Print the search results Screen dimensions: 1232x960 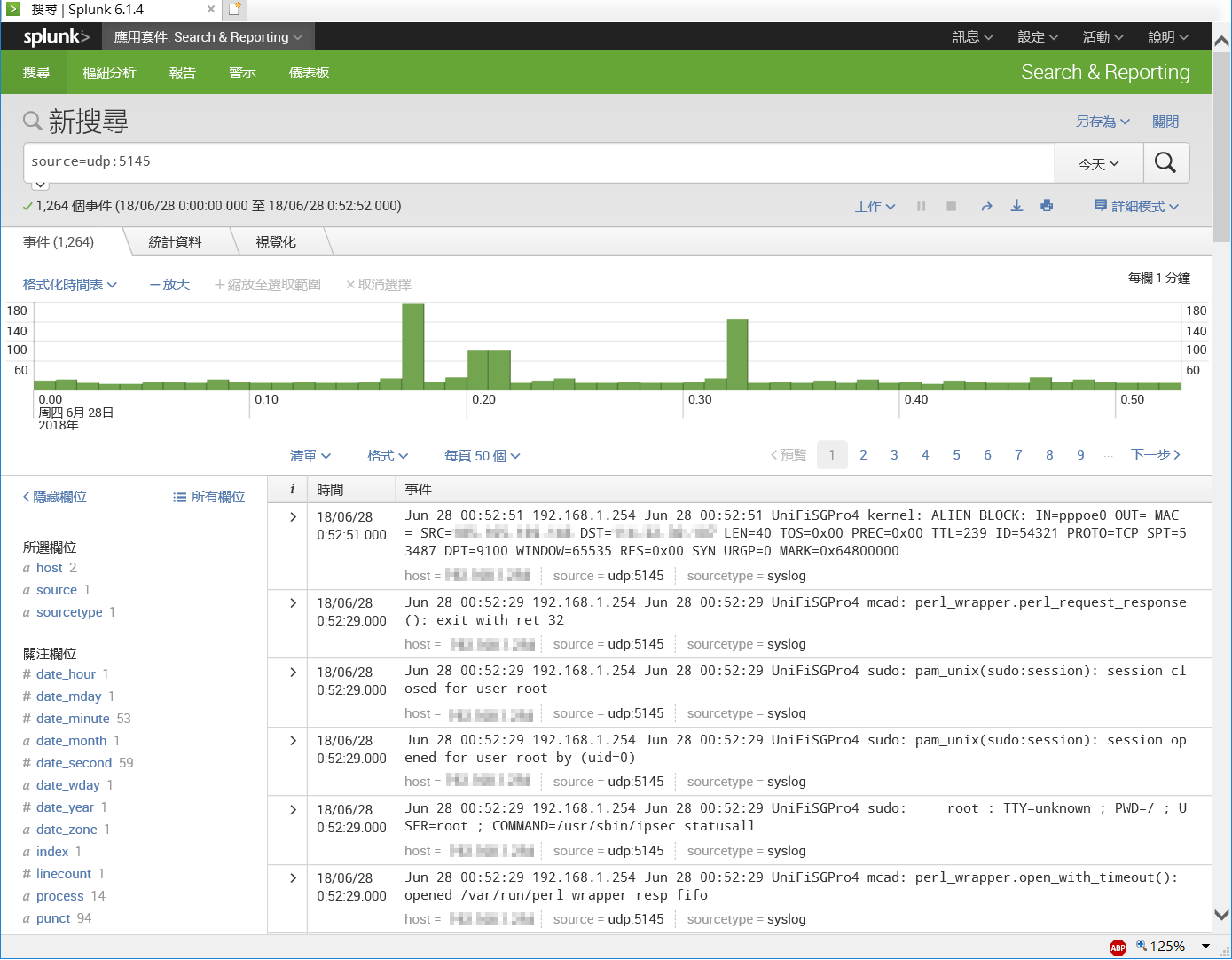[1047, 206]
